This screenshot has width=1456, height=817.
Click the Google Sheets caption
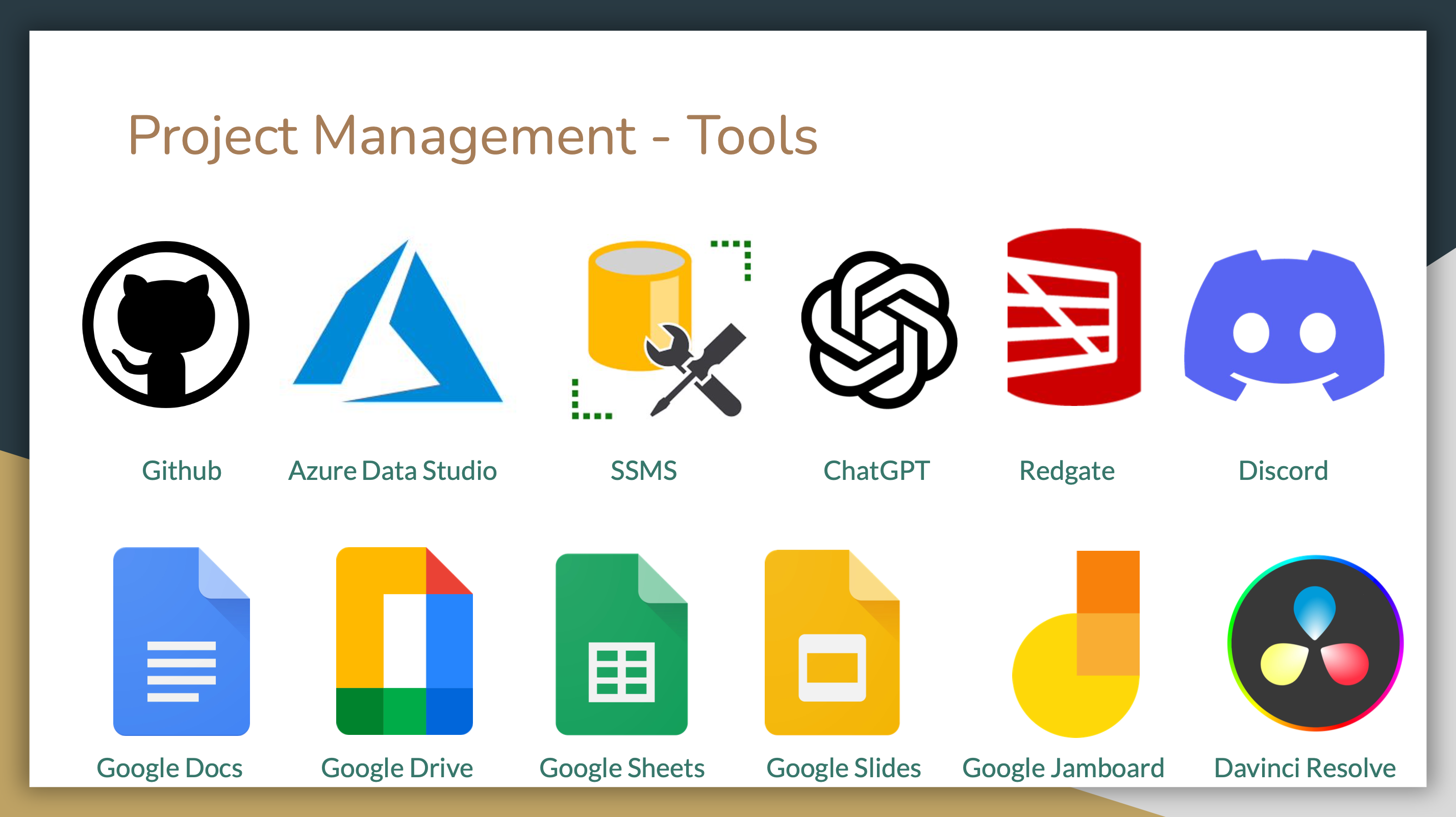click(622, 768)
